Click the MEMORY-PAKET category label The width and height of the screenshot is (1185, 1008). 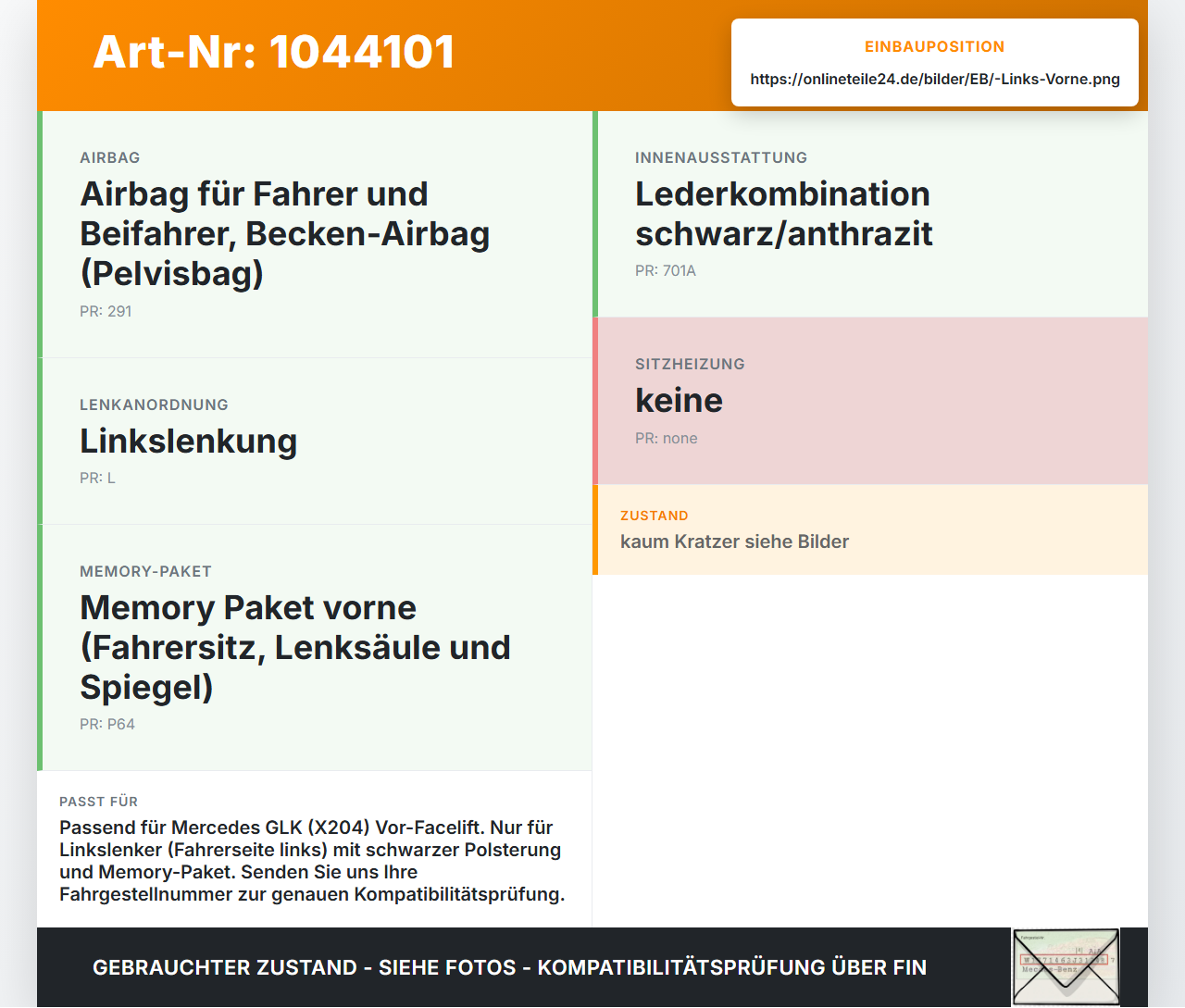[x=146, y=572]
